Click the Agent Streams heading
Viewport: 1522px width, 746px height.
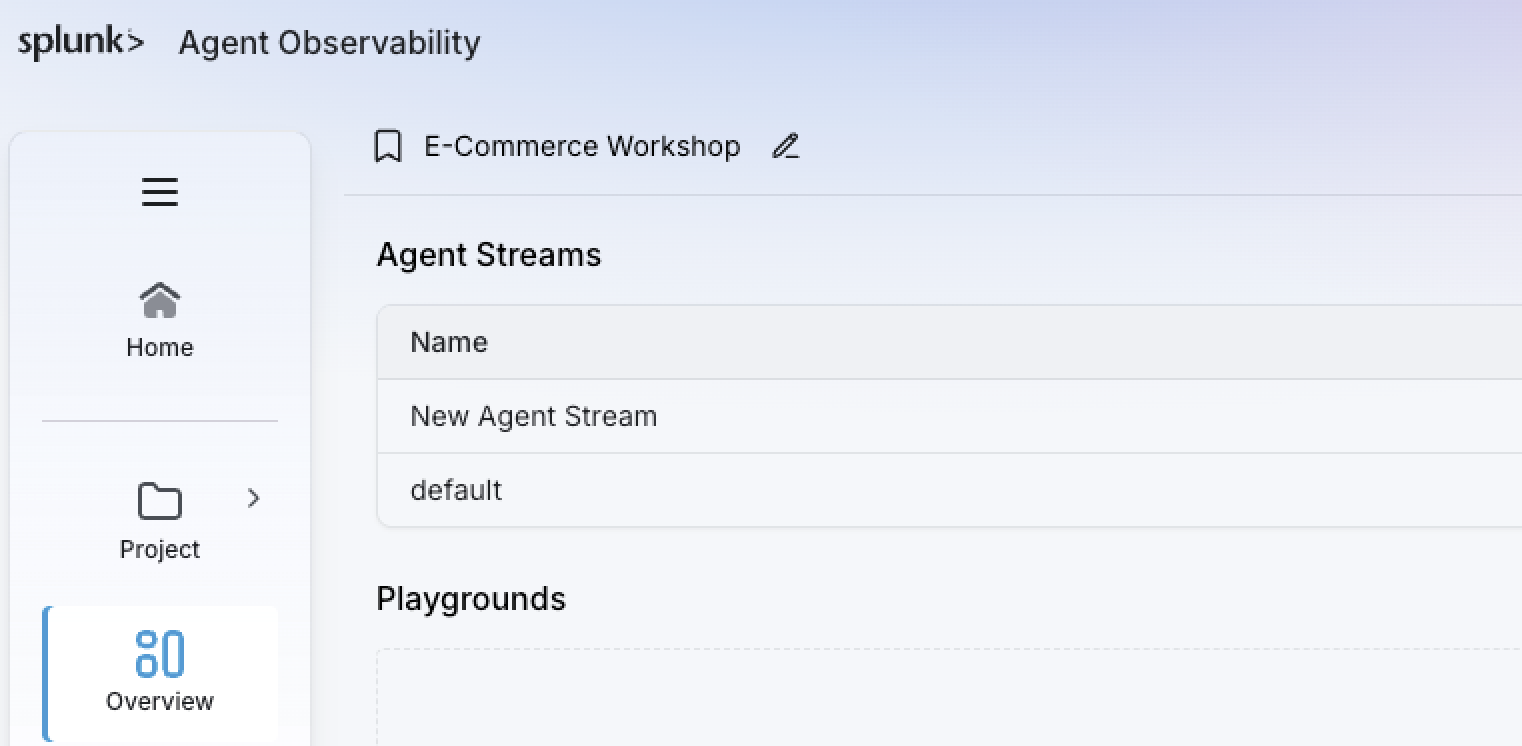click(x=489, y=255)
